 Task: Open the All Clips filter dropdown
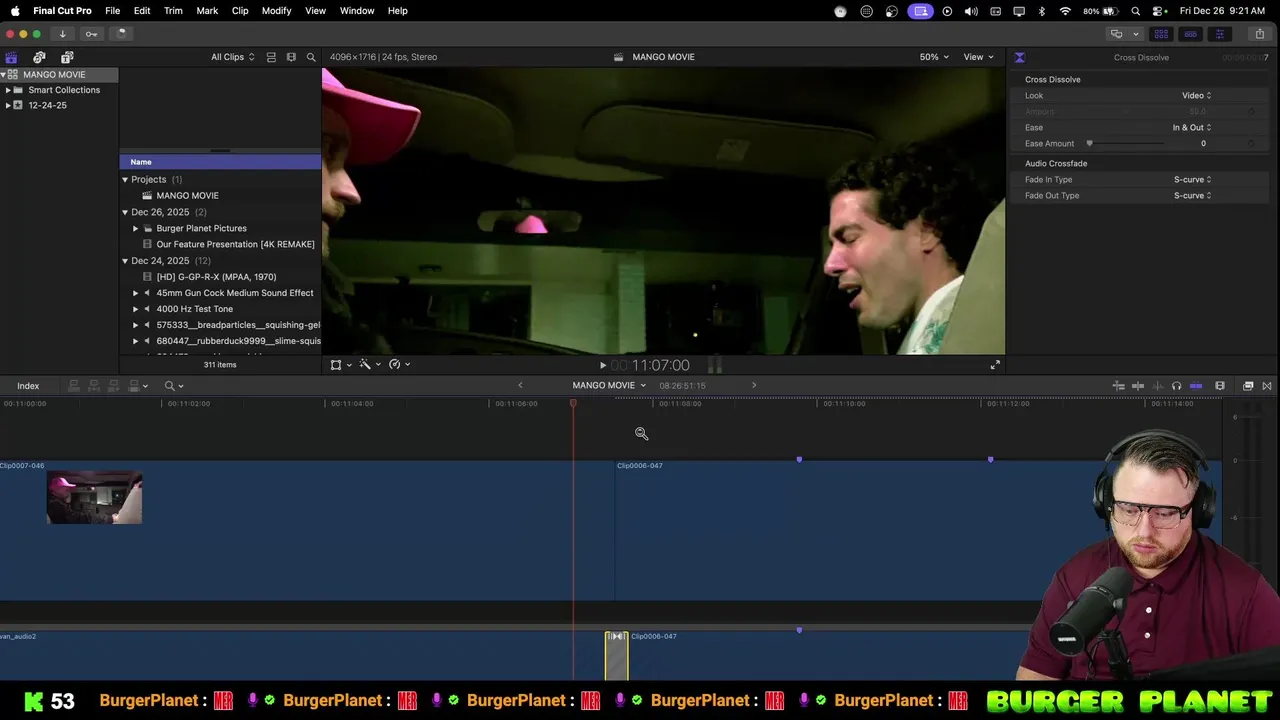coord(232,57)
